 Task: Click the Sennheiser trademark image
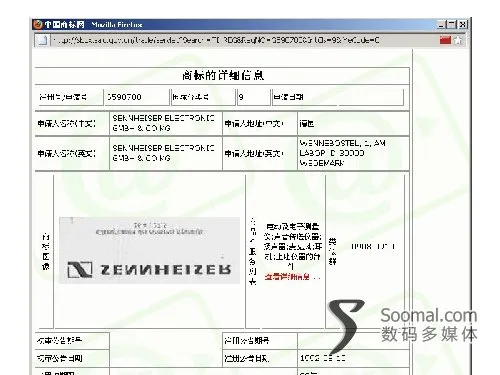point(149,250)
